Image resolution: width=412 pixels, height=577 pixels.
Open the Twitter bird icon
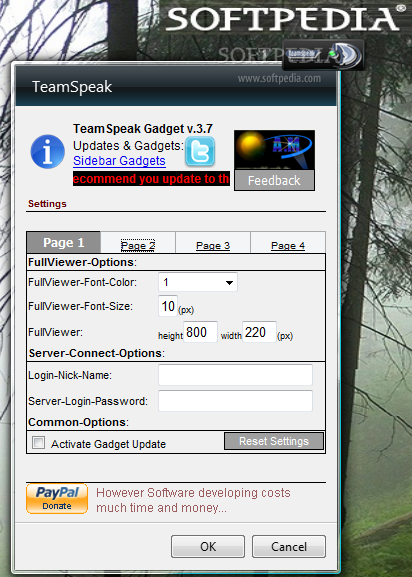[x=200, y=151]
